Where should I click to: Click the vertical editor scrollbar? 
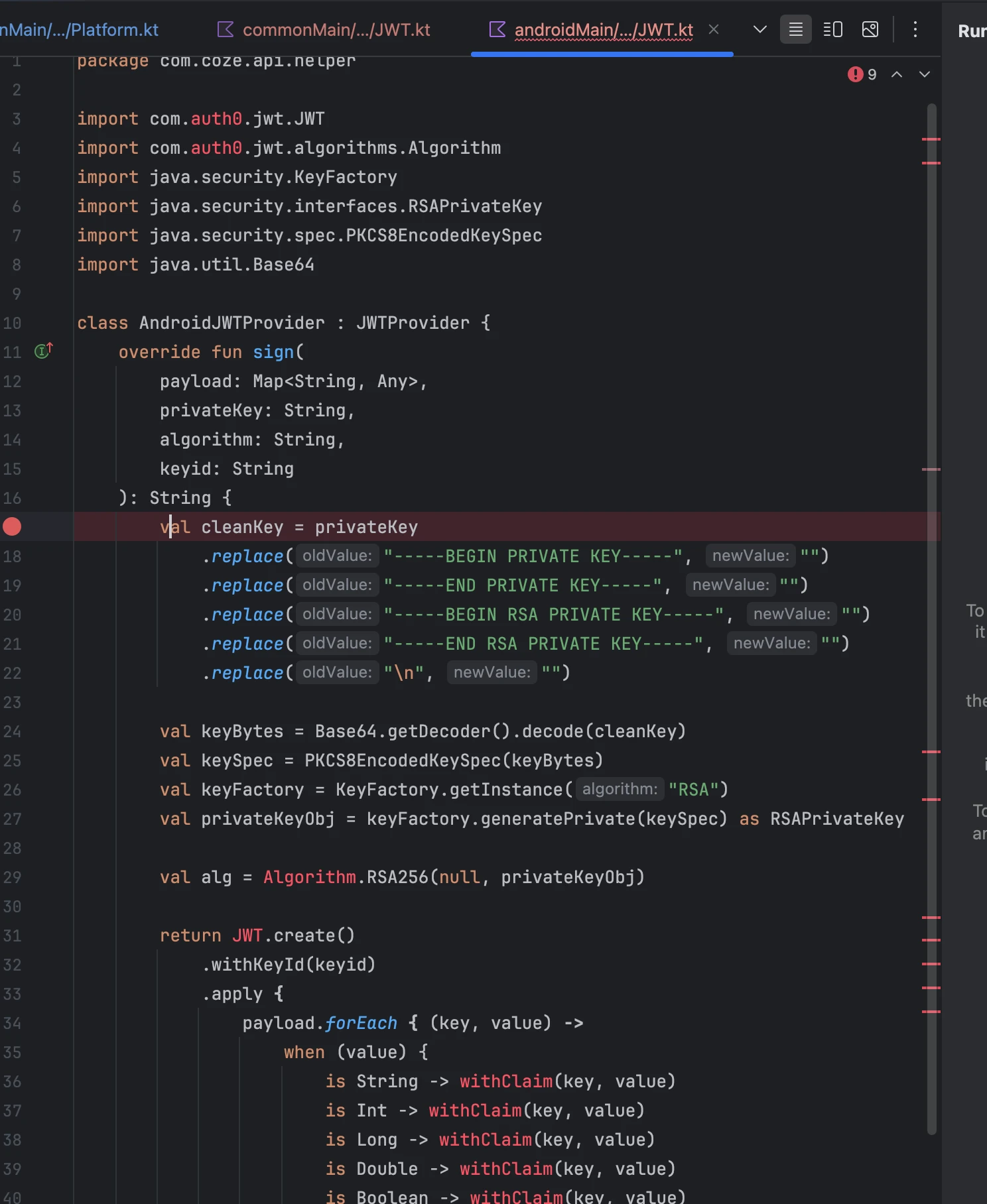click(931, 597)
